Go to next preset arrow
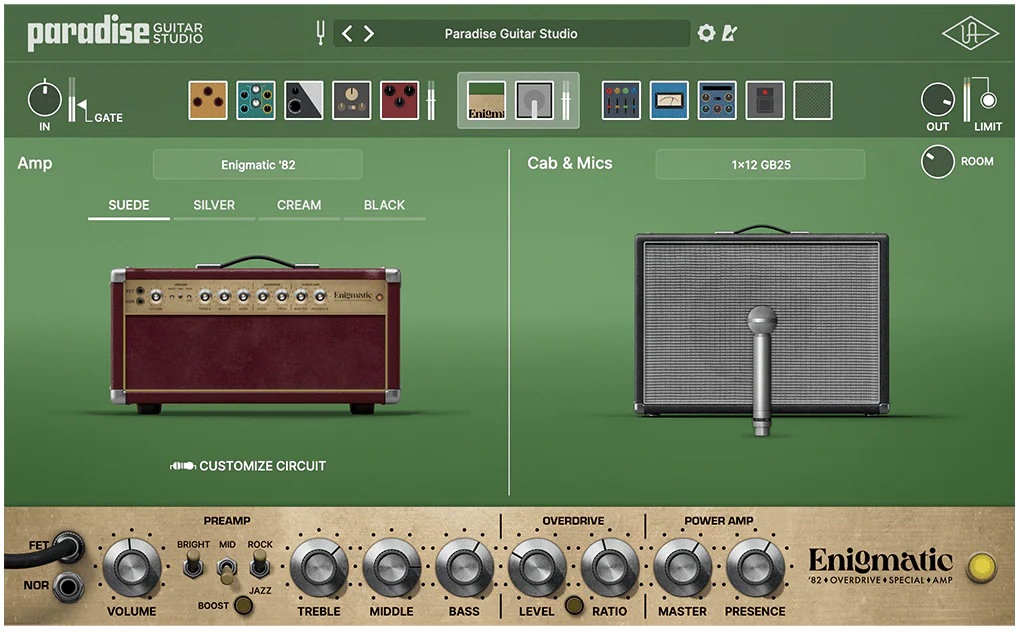The width and height of the screenshot is (1016, 632). [369, 33]
